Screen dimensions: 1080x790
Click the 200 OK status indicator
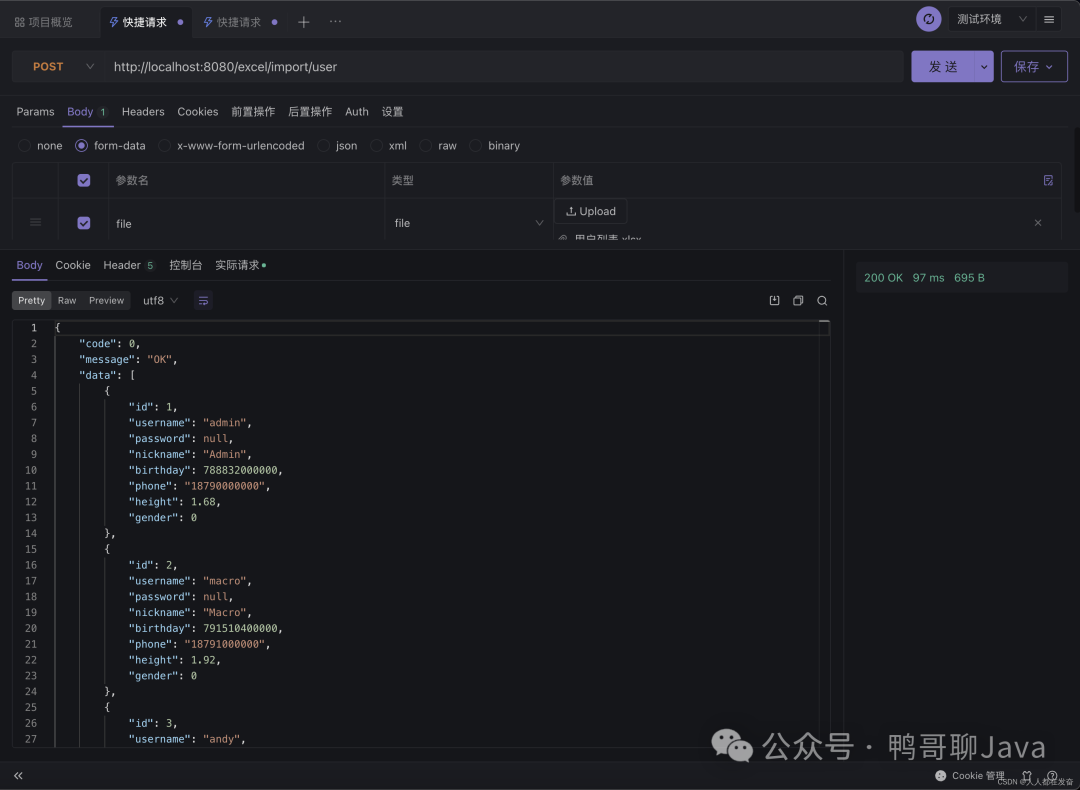pyautogui.click(x=883, y=277)
